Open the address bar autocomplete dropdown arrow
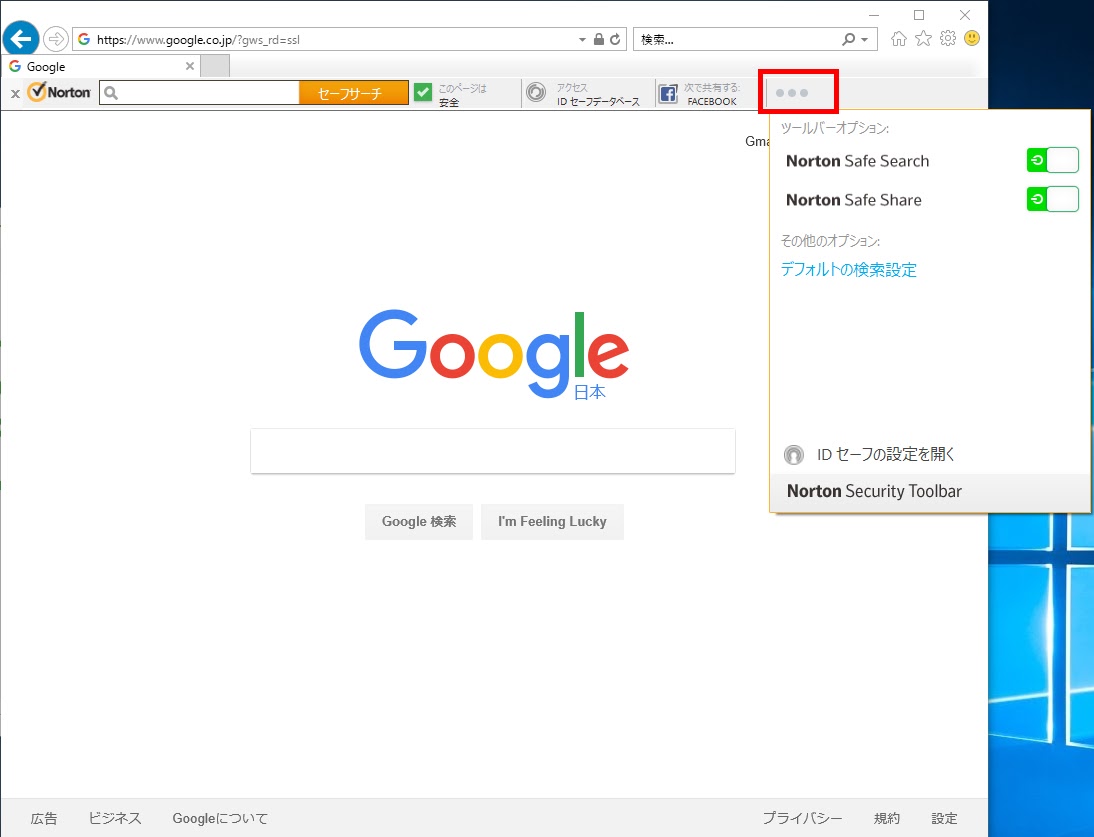Viewport: 1094px width, 837px height. point(582,40)
